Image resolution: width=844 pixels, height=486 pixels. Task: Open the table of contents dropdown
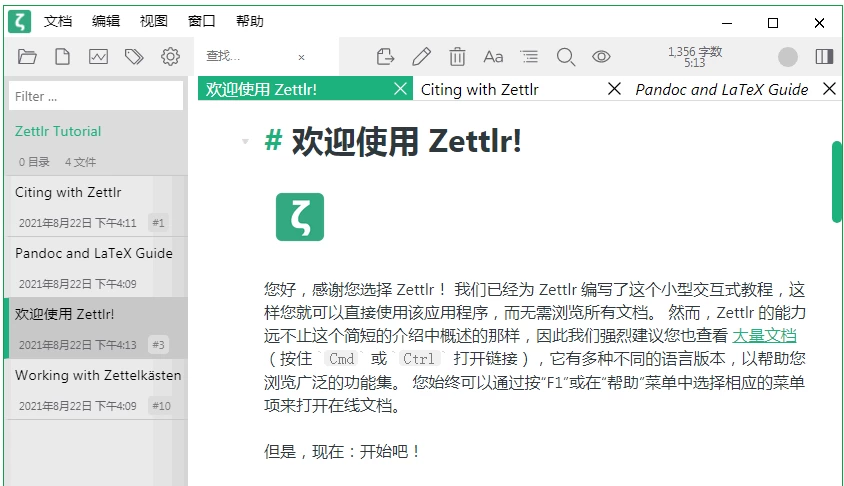529,57
